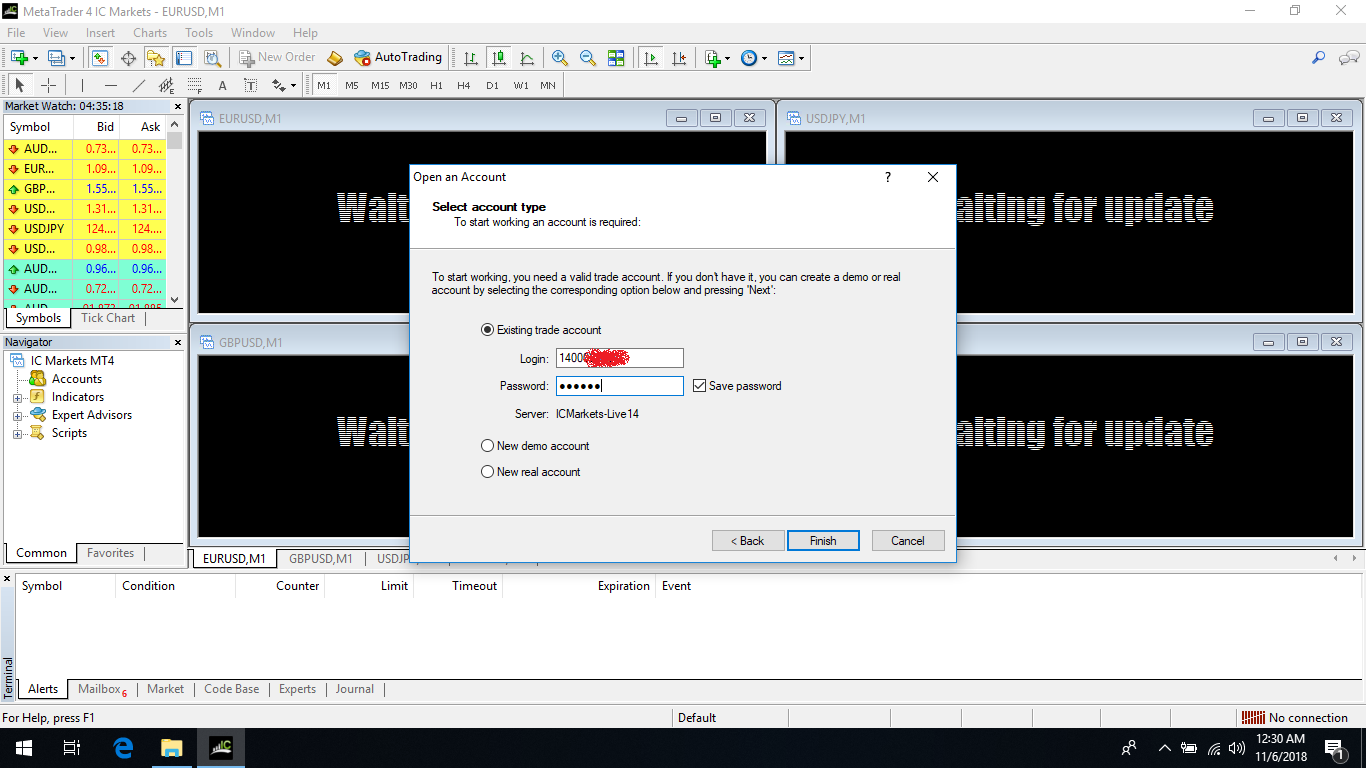1366x768 pixels.
Task: Click the Back button in dialog
Action: click(x=748, y=540)
